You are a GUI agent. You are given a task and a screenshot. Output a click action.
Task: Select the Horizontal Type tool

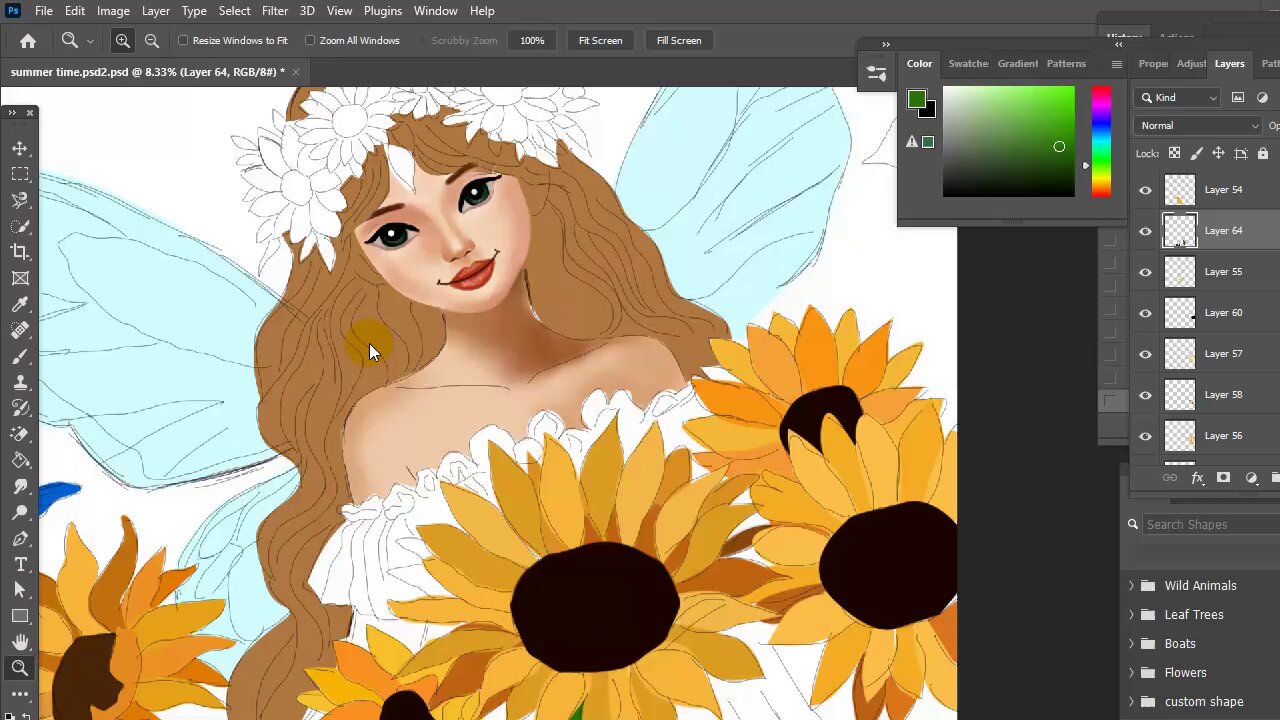[20, 564]
